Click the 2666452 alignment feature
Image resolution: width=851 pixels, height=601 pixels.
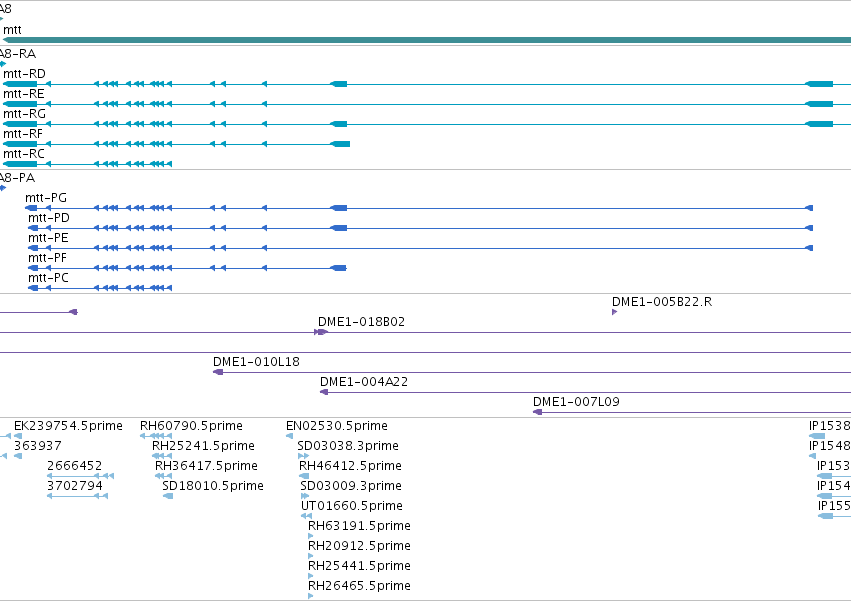[x=80, y=477]
